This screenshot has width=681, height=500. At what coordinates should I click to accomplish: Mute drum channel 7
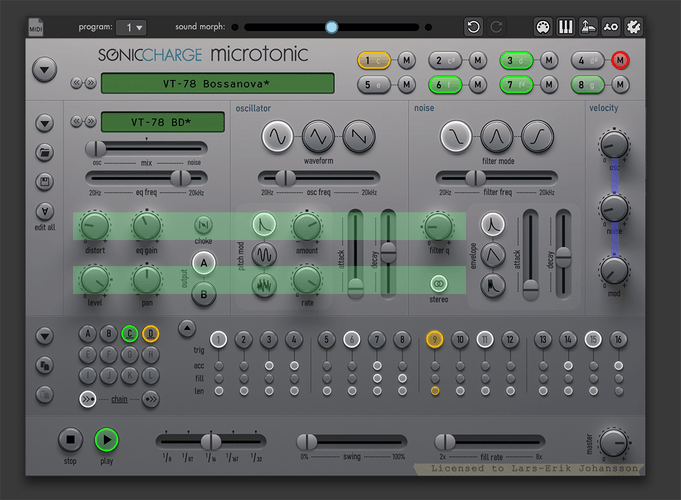click(549, 84)
